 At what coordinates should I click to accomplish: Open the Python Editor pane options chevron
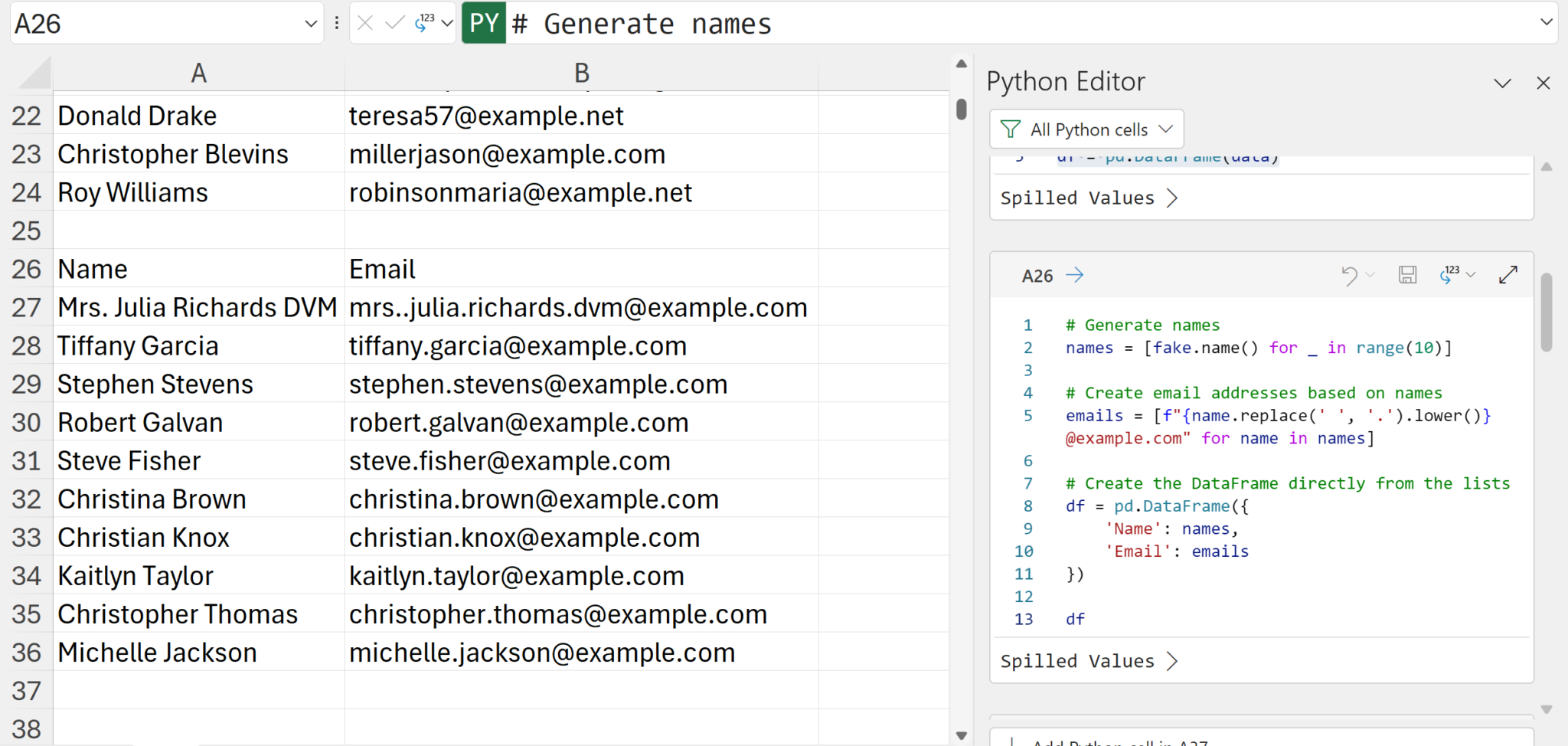(x=1502, y=83)
